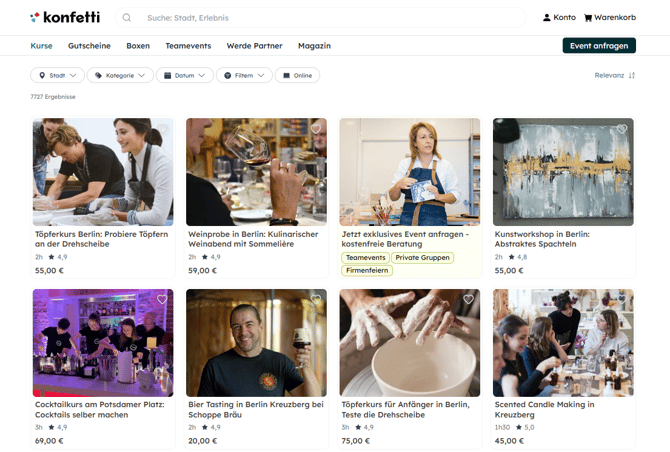Viewport: 670px width, 452px height.
Task: Click the search field Stadt, Erlebnis
Action: point(320,18)
